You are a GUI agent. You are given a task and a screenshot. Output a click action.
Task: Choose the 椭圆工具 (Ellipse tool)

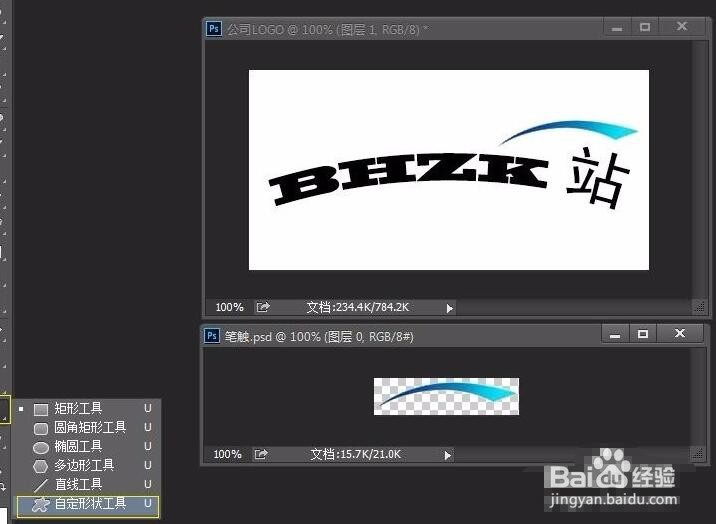pyautogui.click(x=88, y=446)
